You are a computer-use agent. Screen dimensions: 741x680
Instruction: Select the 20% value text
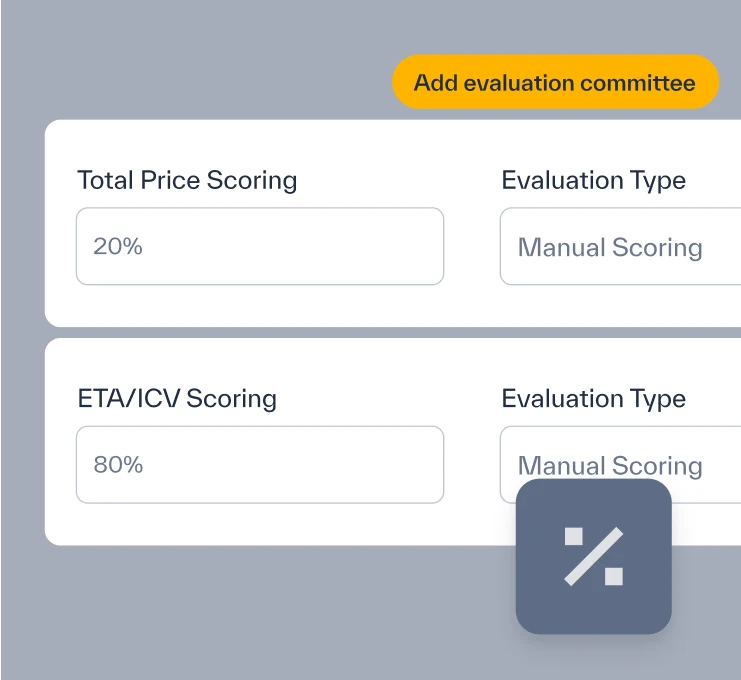(118, 246)
